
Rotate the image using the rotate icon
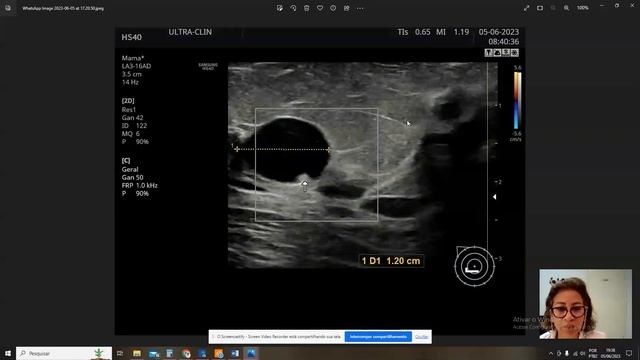[293, 8]
